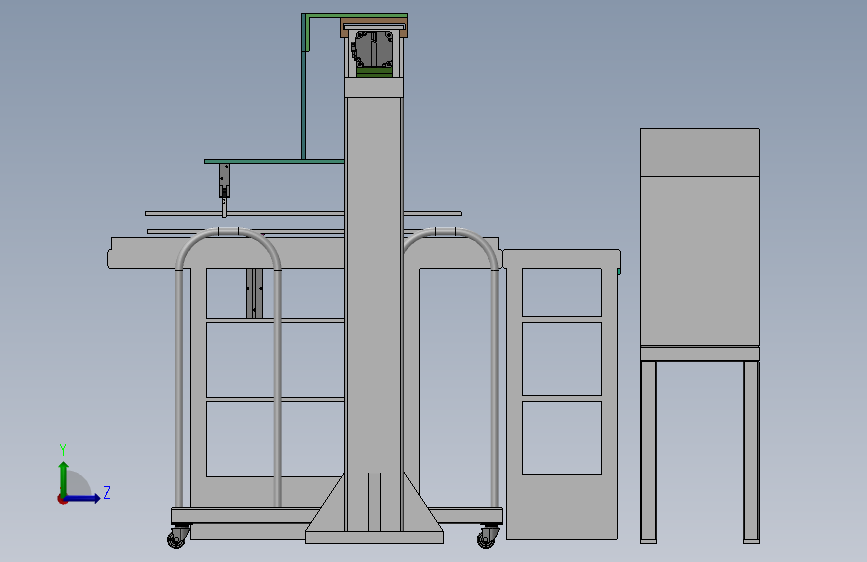867x562 pixels.
Task: Select the small rail bracket under the table
Action: (254, 293)
